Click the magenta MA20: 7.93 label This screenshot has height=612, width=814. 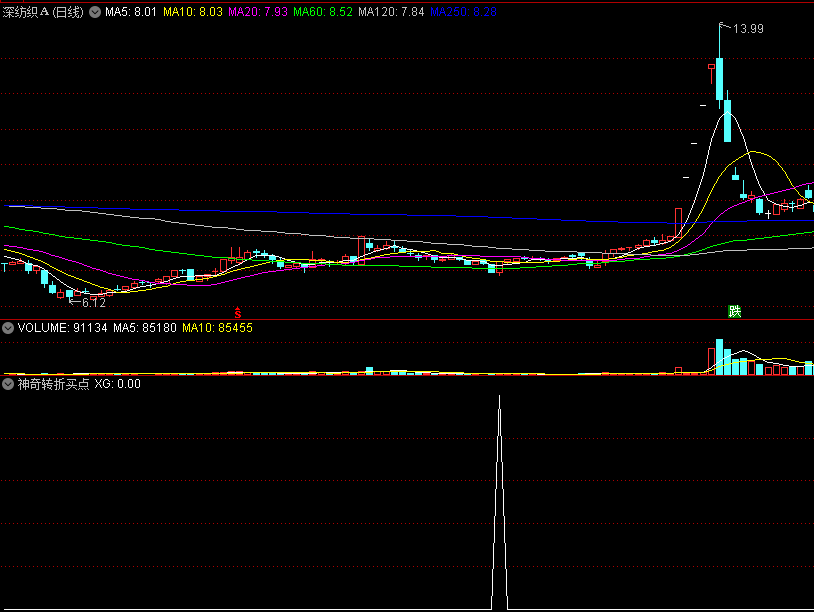[258, 12]
